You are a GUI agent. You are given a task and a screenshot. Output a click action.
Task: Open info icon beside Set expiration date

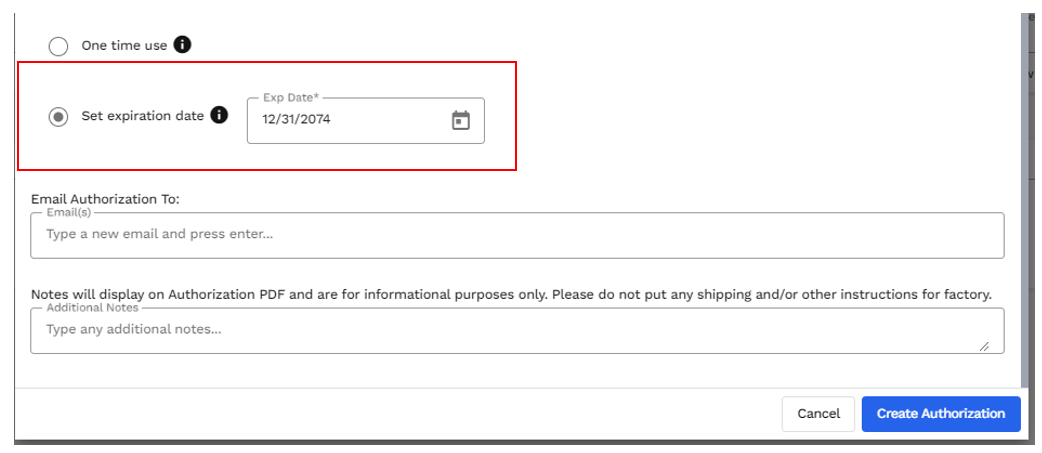pos(219,115)
